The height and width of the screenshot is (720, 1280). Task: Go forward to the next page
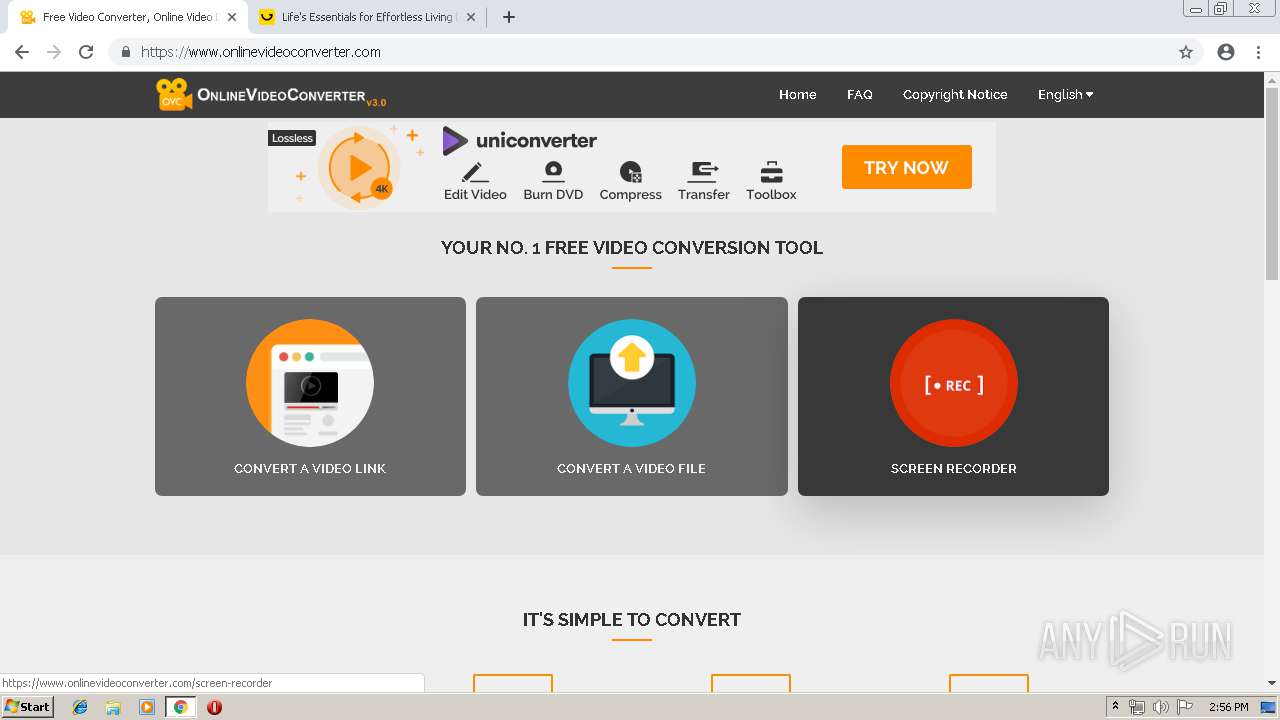54,52
